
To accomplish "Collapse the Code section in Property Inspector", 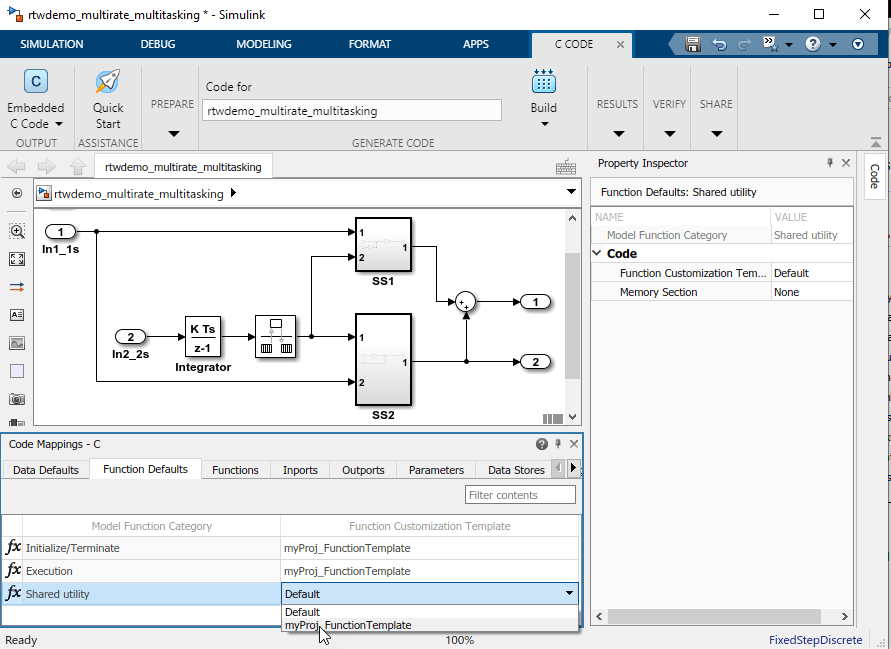I will click(x=598, y=254).
